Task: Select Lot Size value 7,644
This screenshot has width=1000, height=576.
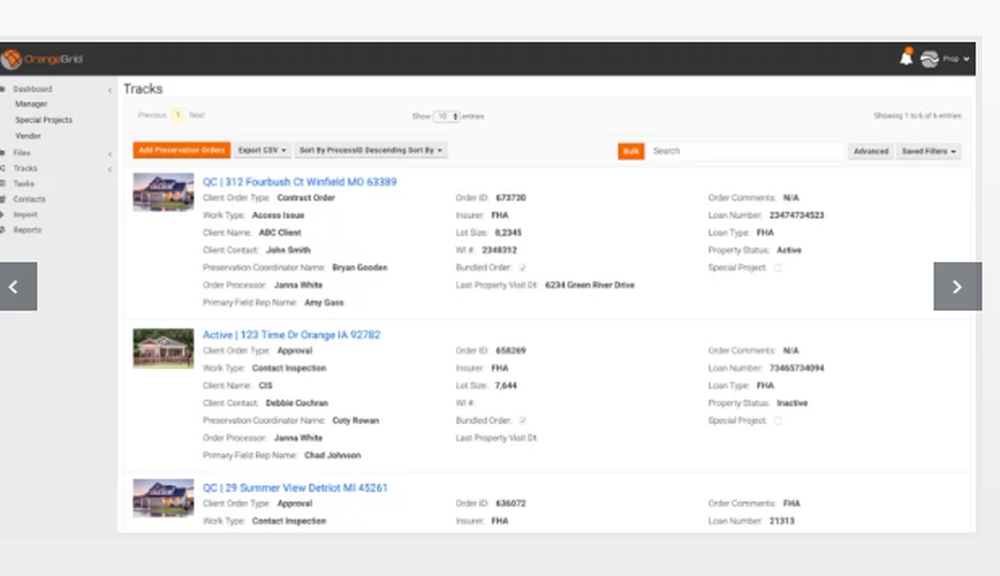Action: point(506,386)
